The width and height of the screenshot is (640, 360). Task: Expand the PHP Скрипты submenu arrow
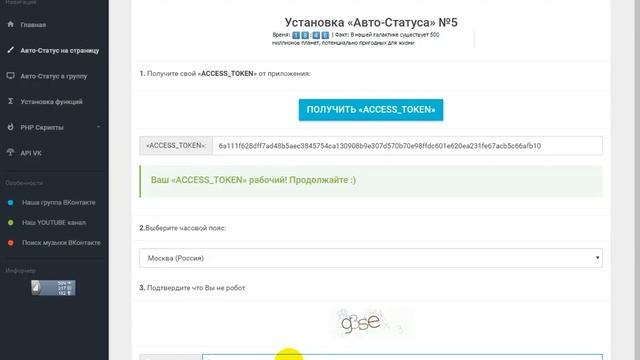click(x=98, y=127)
